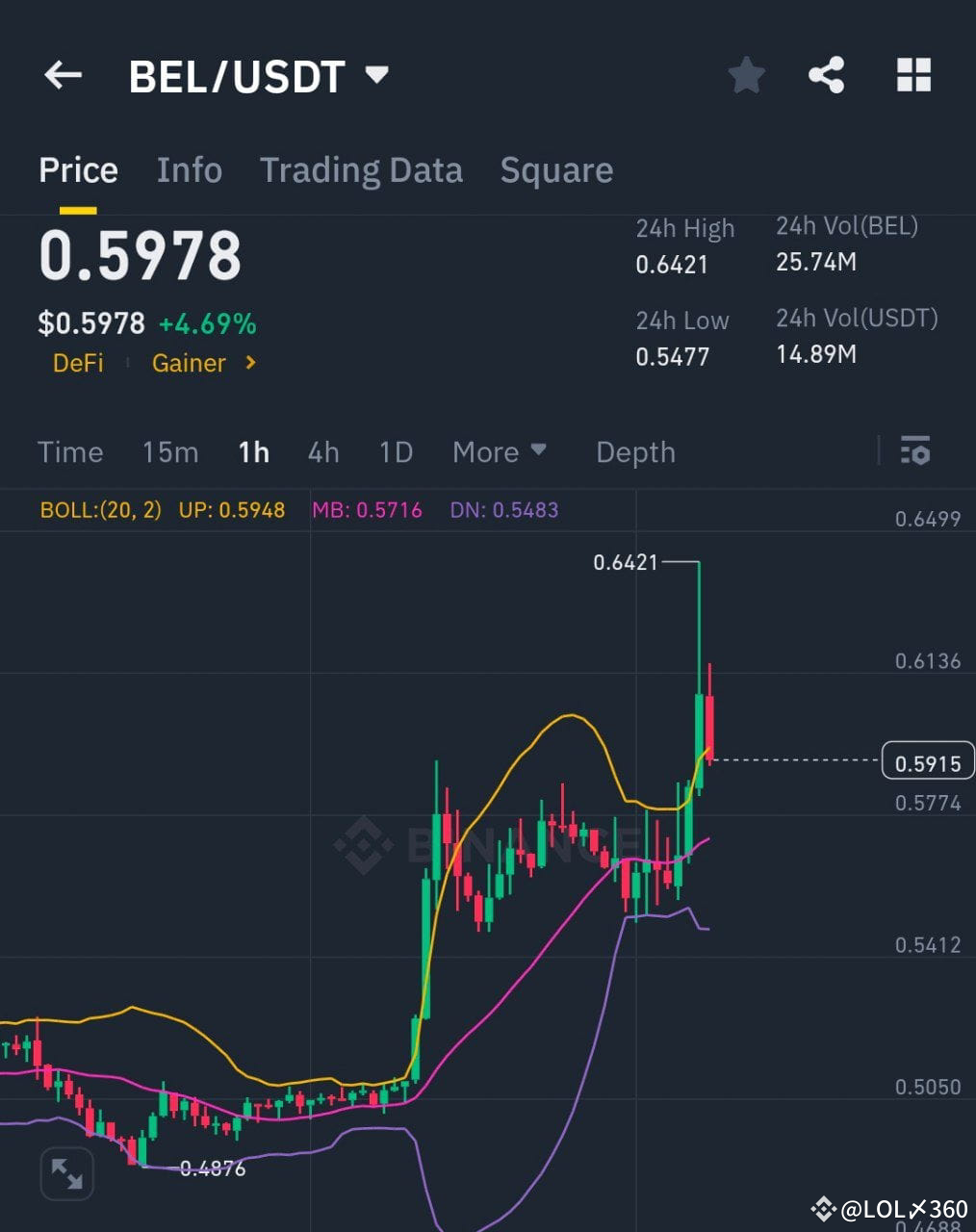Open the DeFi category link
Screen dimensions: 976x1232
pyautogui.click(x=78, y=364)
